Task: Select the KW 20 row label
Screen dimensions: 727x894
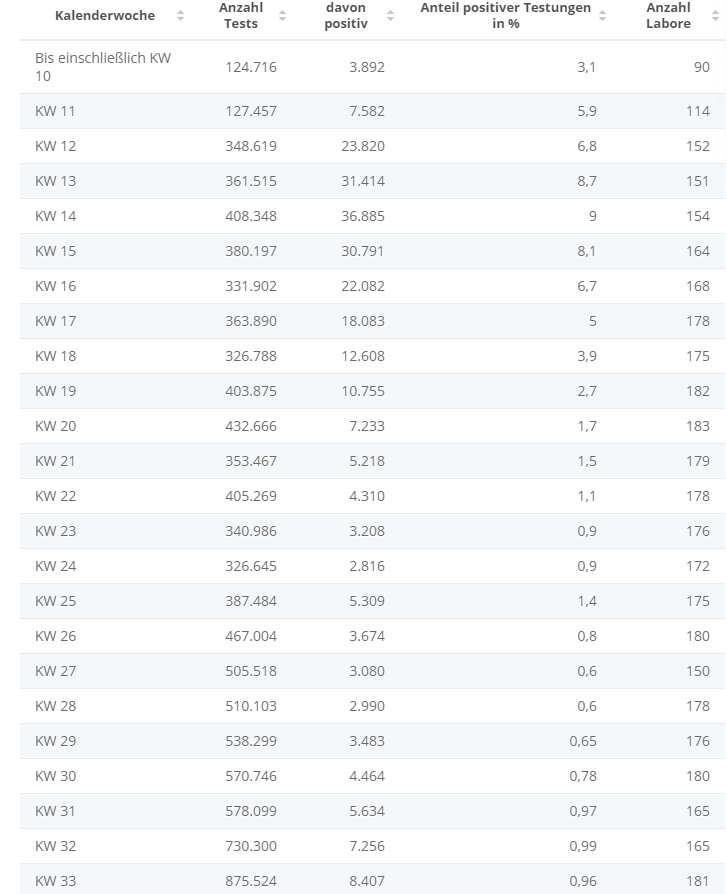Action: [x=55, y=426]
